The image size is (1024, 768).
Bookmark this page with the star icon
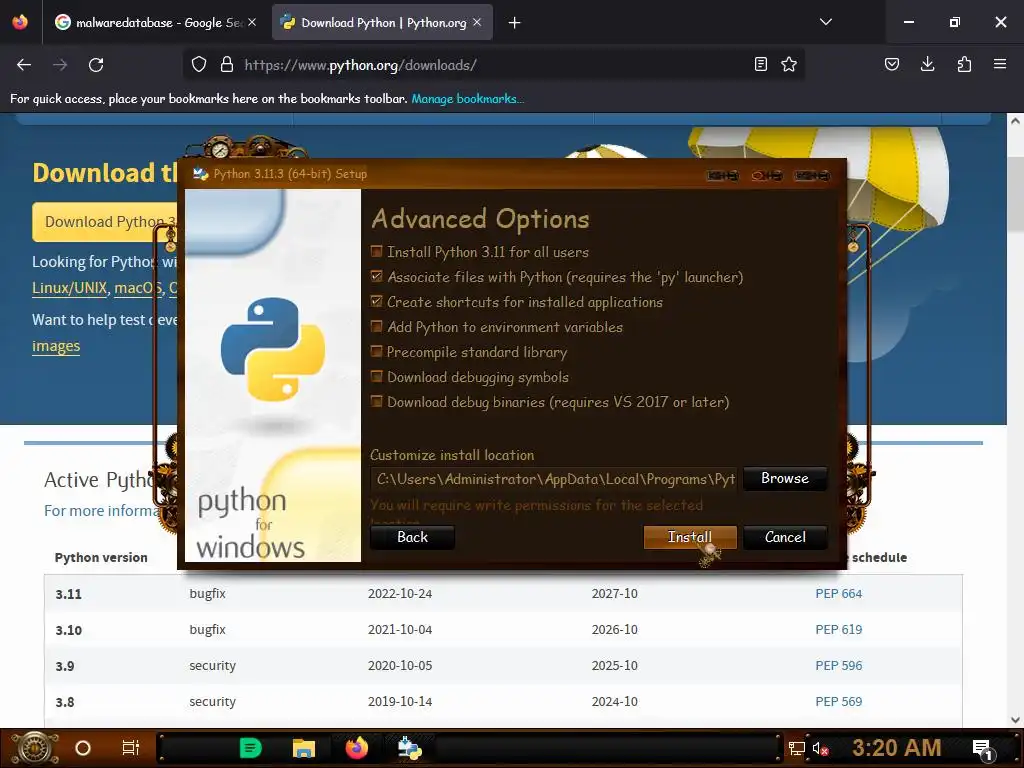[x=789, y=64]
